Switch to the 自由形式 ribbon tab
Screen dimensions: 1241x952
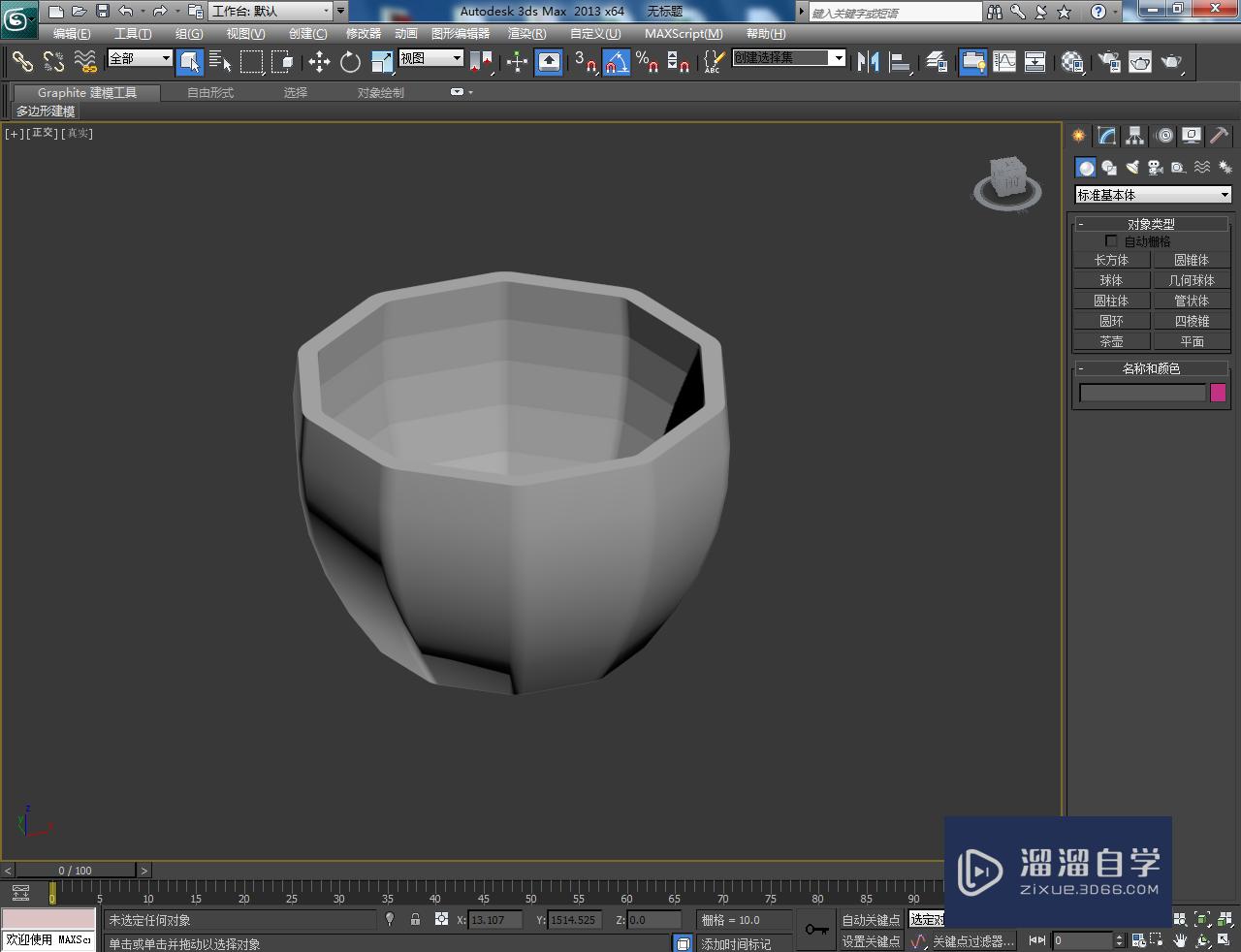pos(210,93)
